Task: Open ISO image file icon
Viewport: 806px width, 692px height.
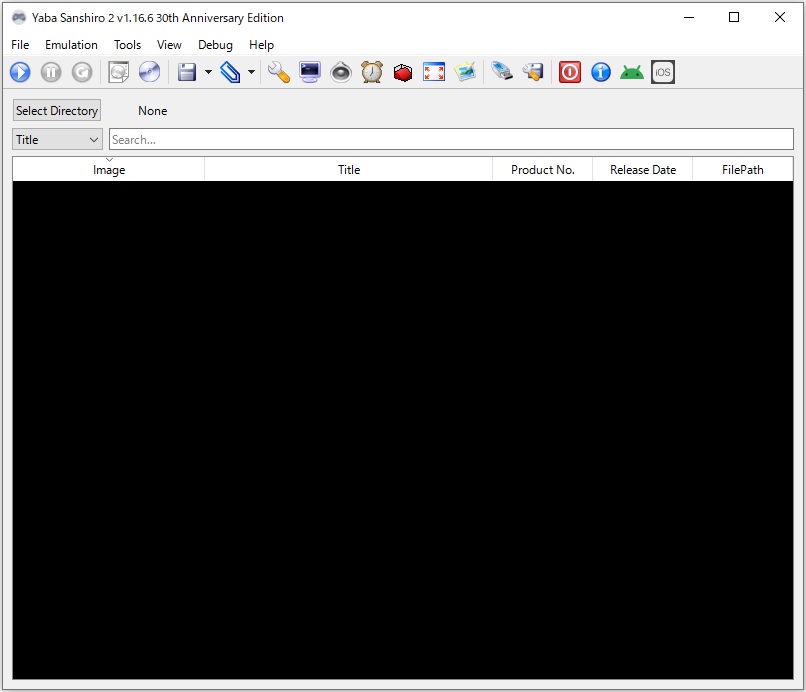Action: (x=119, y=72)
